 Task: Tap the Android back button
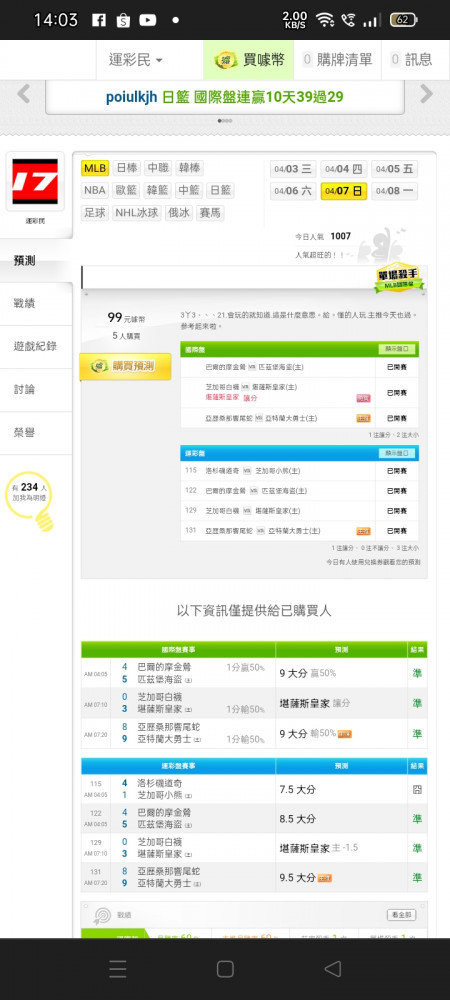[332, 969]
